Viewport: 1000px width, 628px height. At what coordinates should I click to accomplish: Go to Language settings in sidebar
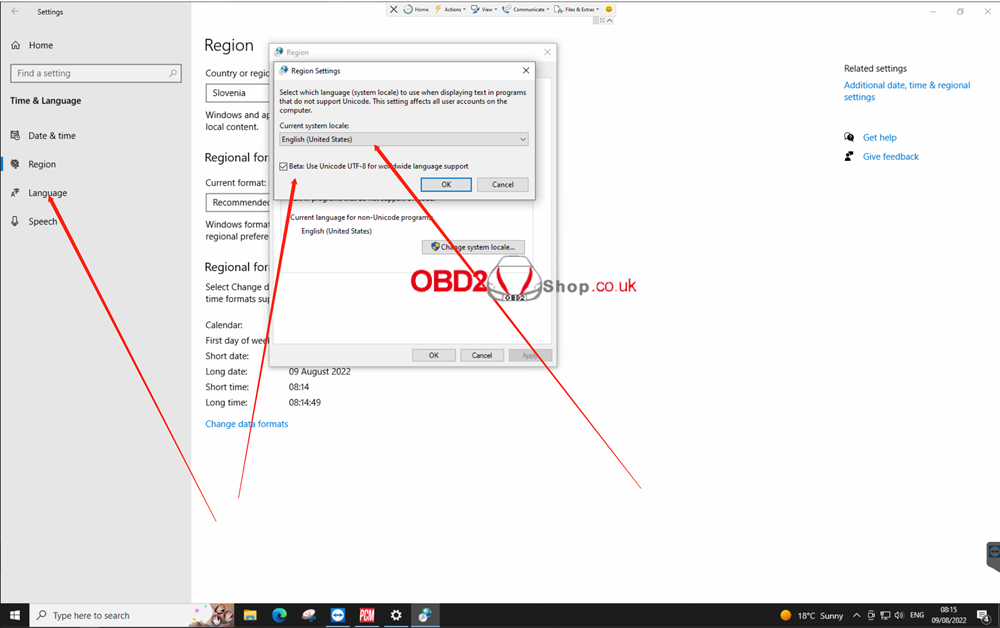(x=47, y=193)
